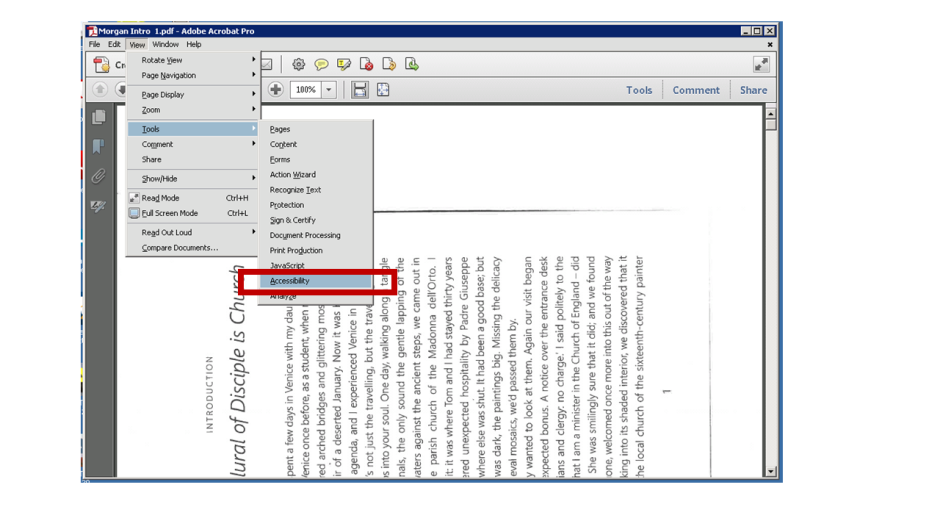Keep the Tools submenu open in View menu
The height and width of the screenshot is (529, 940).
pyautogui.click(x=193, y=129)
